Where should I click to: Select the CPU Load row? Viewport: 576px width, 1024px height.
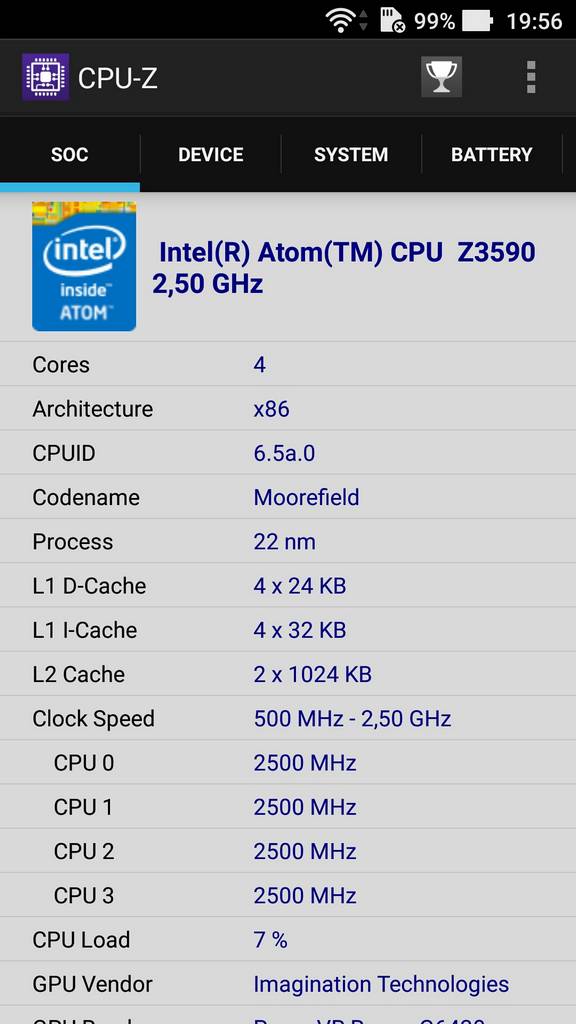pyautogui.click(x=288, y=939)
